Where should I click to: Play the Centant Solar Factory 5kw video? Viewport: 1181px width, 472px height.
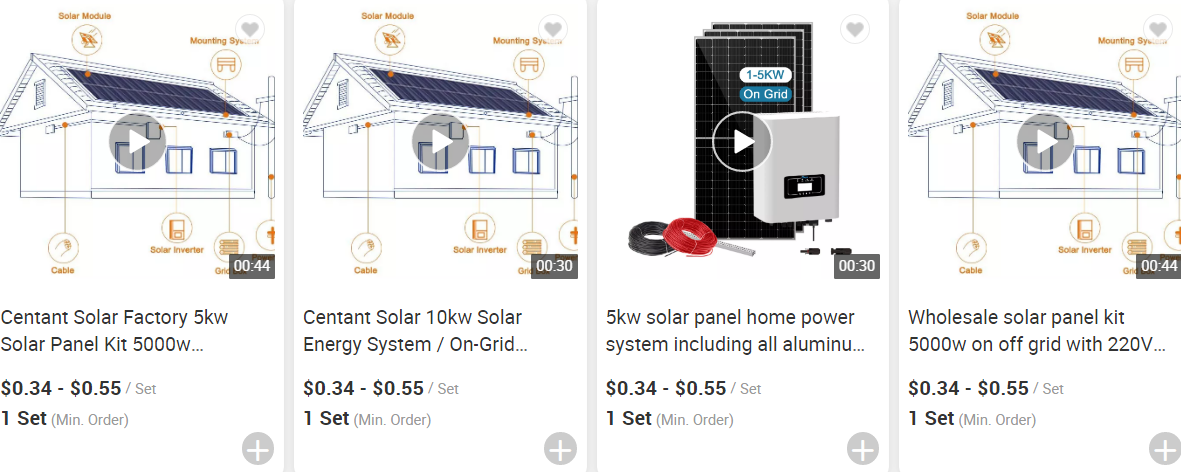[137, 142]
